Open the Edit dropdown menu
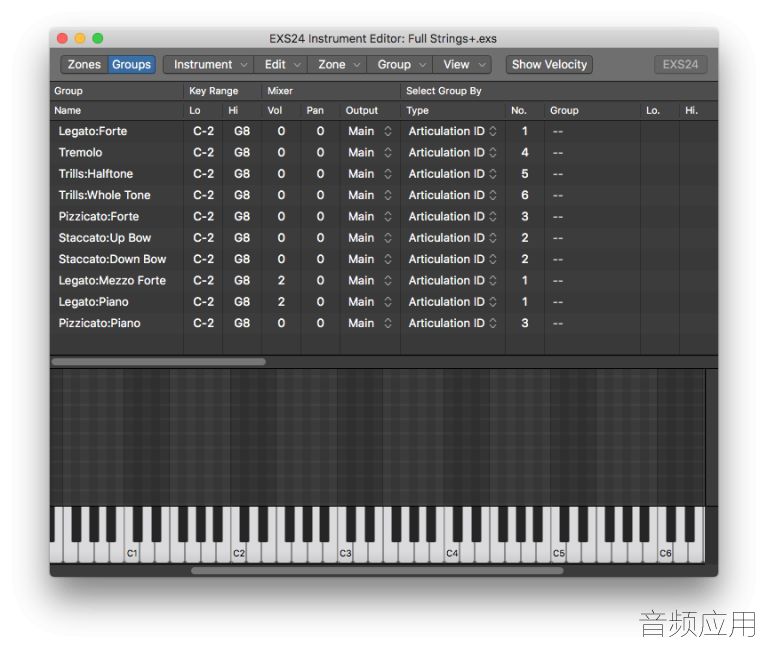Viewport: 768px width, 648px height. (x=281, y=65)
